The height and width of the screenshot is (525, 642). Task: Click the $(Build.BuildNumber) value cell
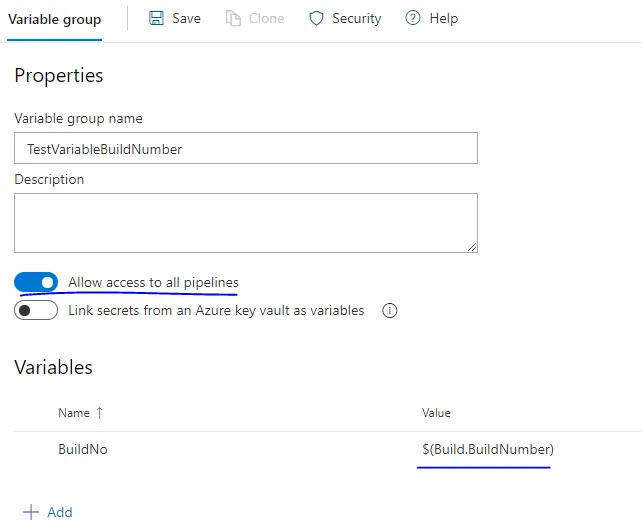click(488, 450)
